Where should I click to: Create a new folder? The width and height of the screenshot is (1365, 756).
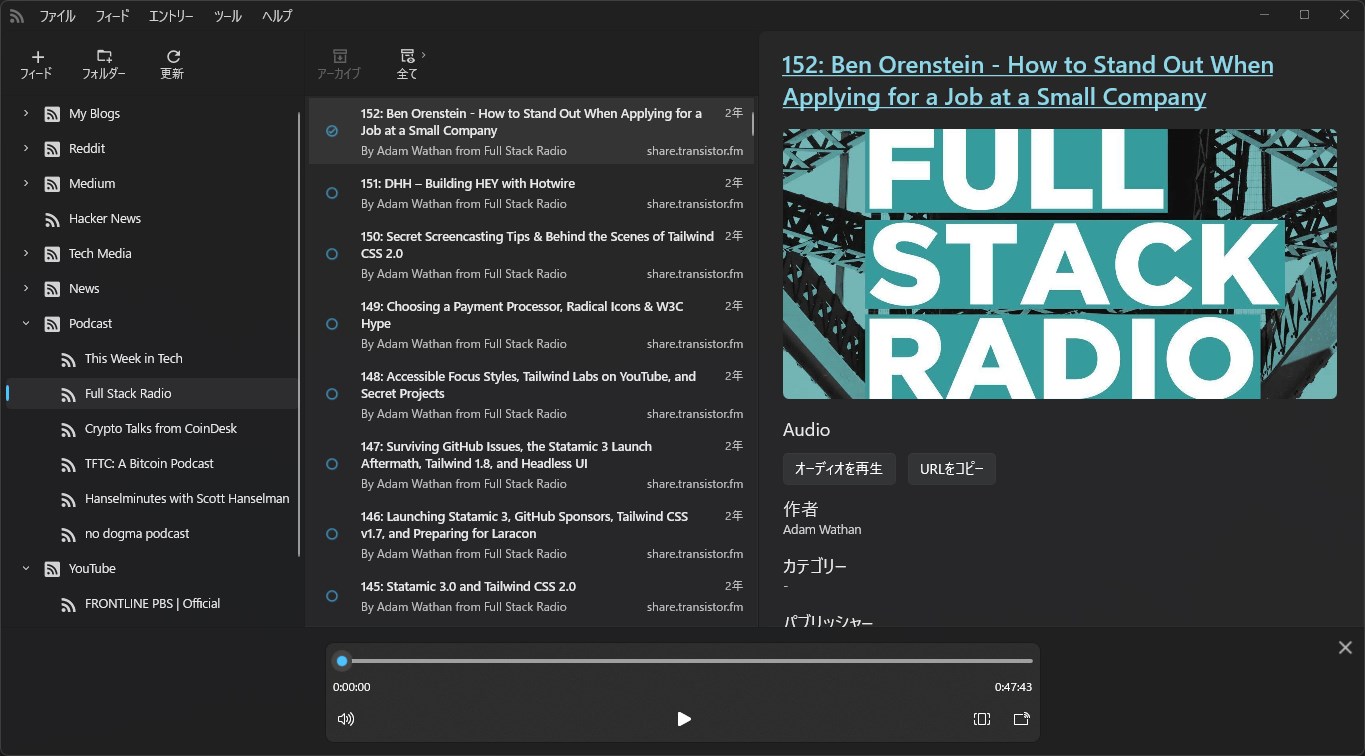pyautogui.click(x=106, y=63)
